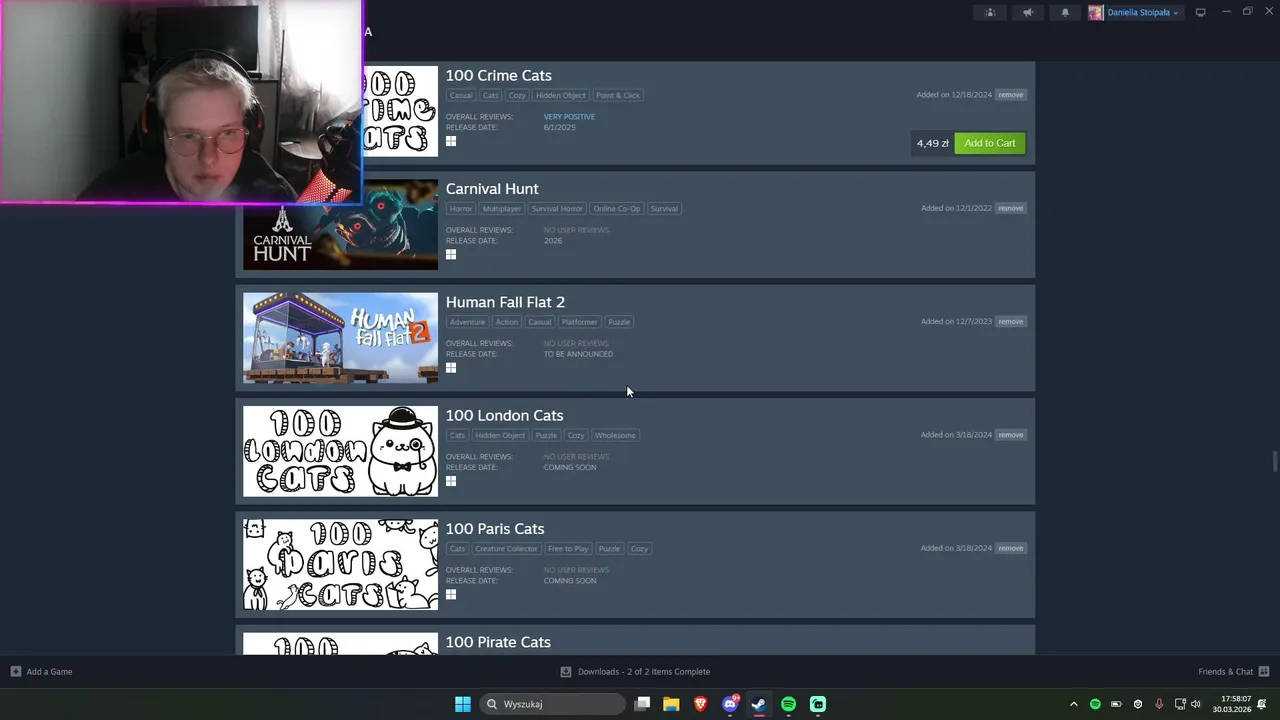Grab the wishlist page scrollbar thumb
The image size is (1280, 720).
pos(1274,462)
